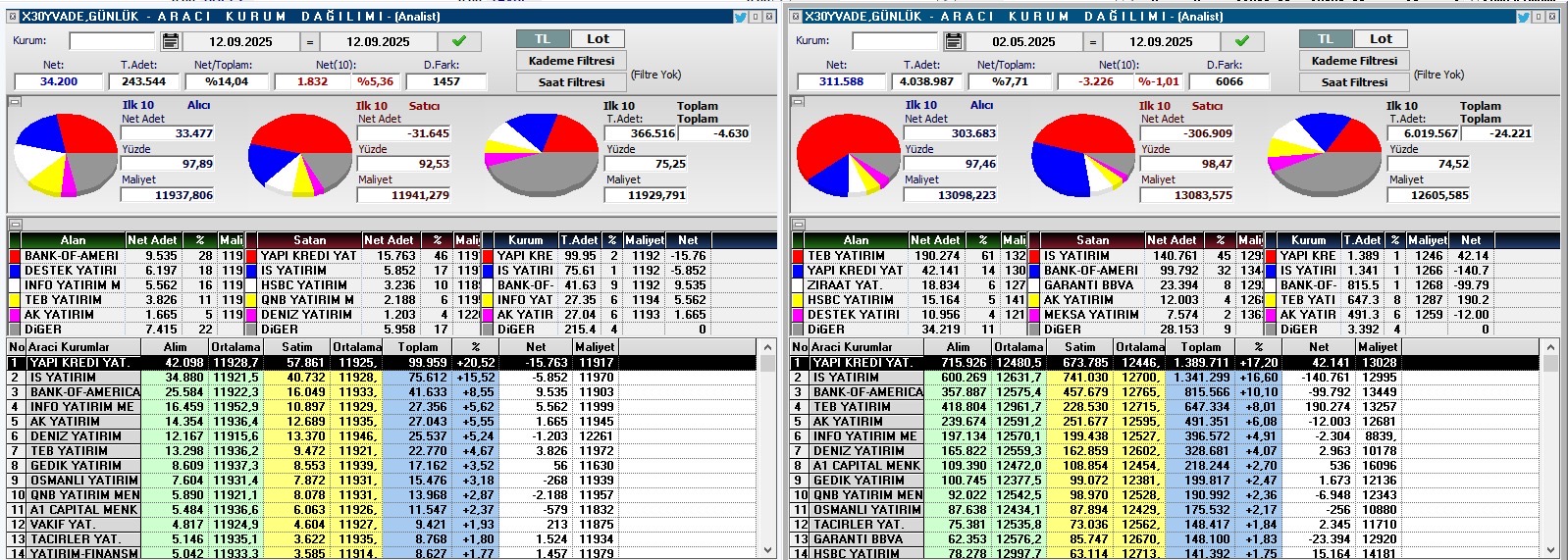Confirm dates with green checkmark, right window

click(1242, 41)
